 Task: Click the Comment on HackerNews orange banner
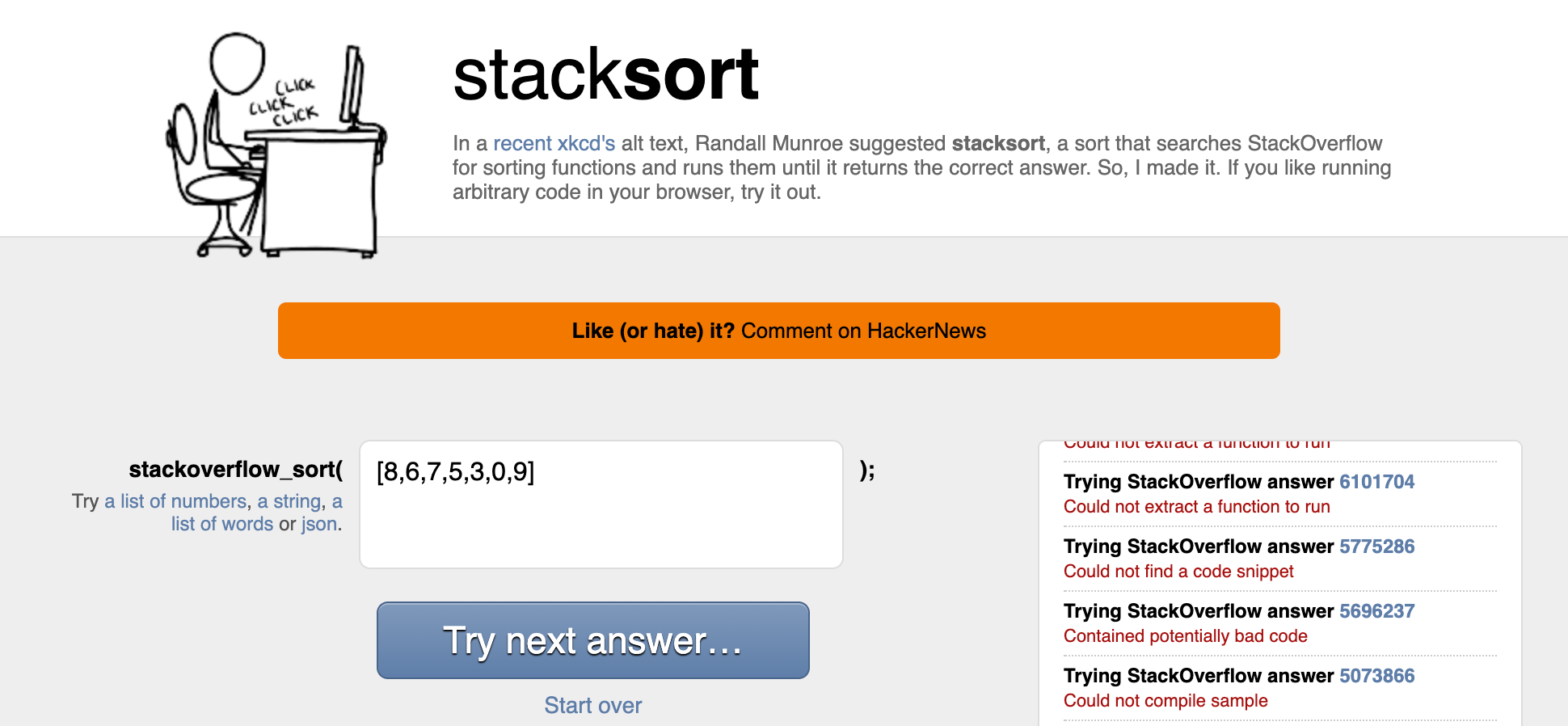[x=778, y=331]
